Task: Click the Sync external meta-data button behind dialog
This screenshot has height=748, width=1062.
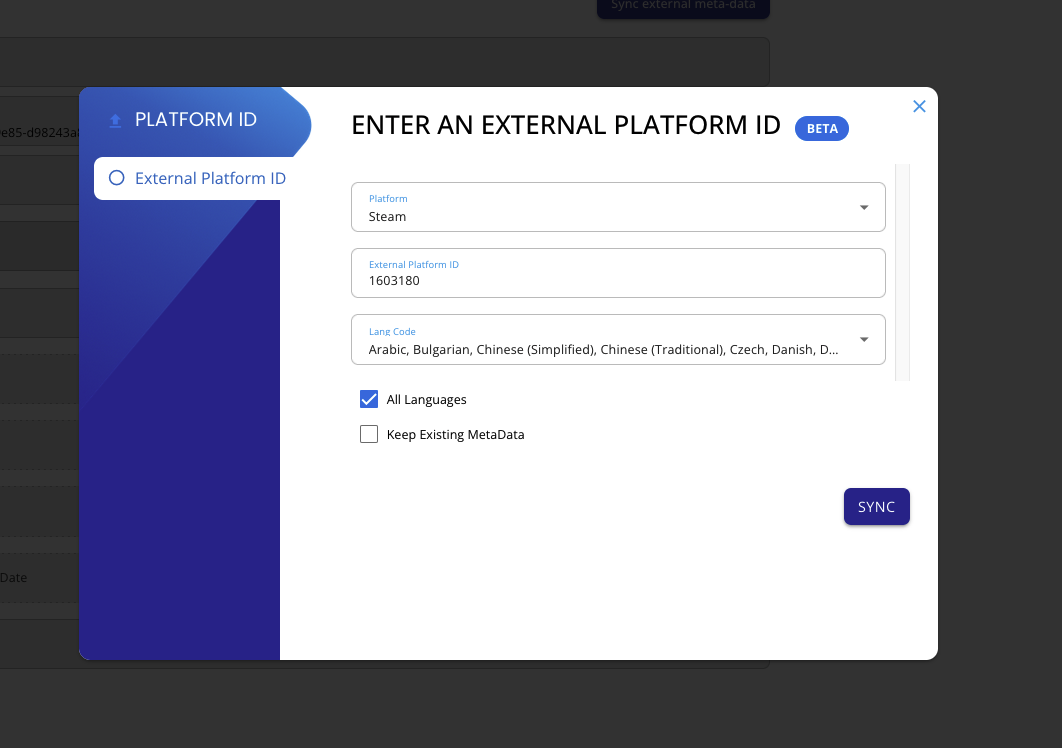Action: click(683, 7)
